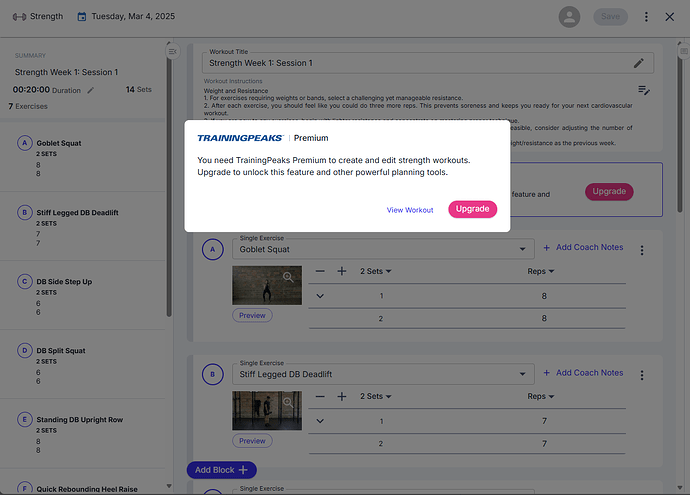Viewport: 690px width, 495px height.
Task: Click Stiff Legged Deadlift set 2 reps value 7
Action: (544, 444)
